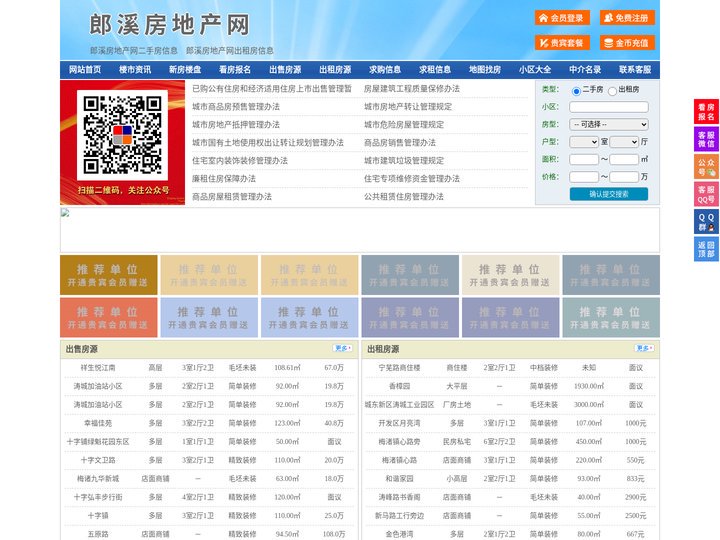
Task: Click the purple 客服微信 sidebar icon
Action: click(x=706, y=139)
